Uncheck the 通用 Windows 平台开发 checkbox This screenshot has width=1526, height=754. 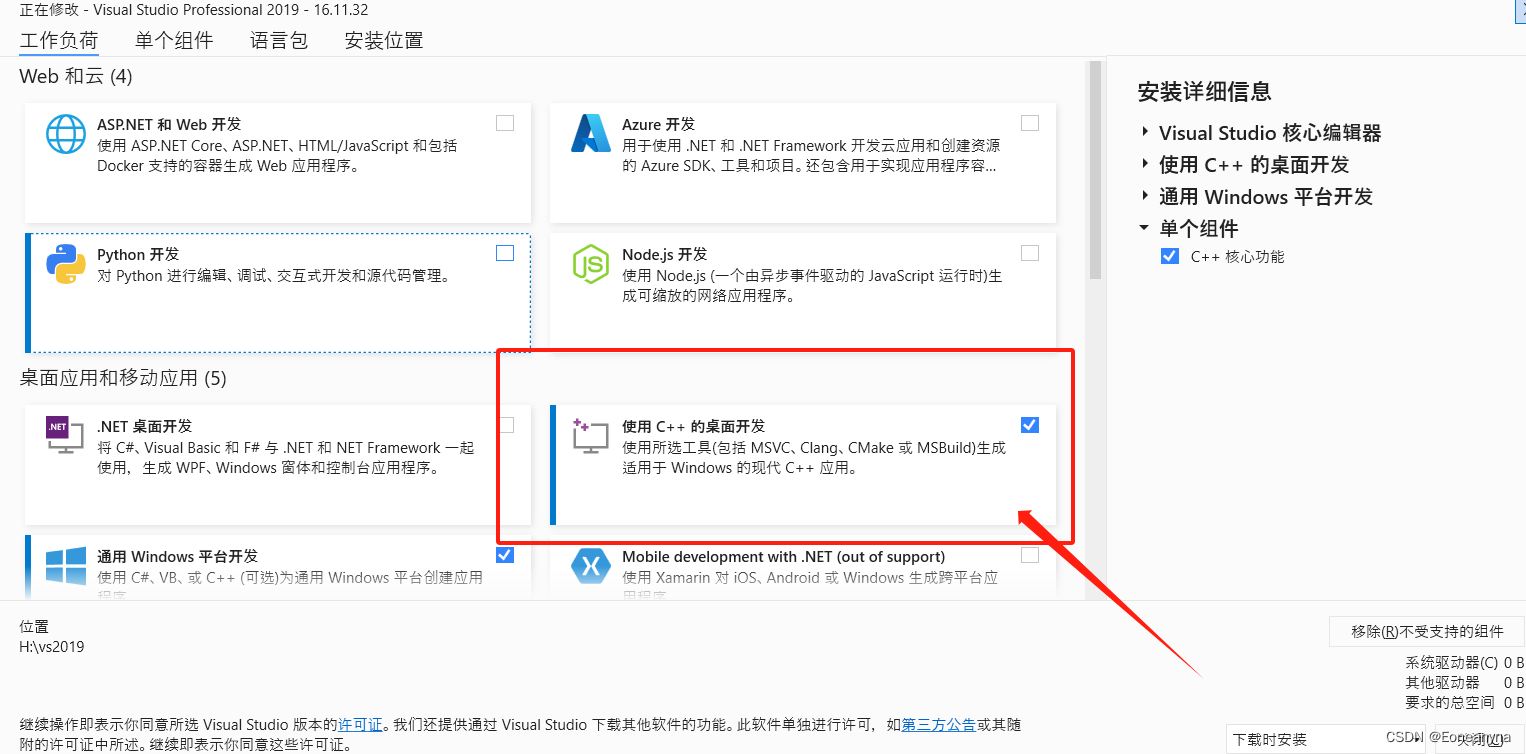[x=505, y=555]
